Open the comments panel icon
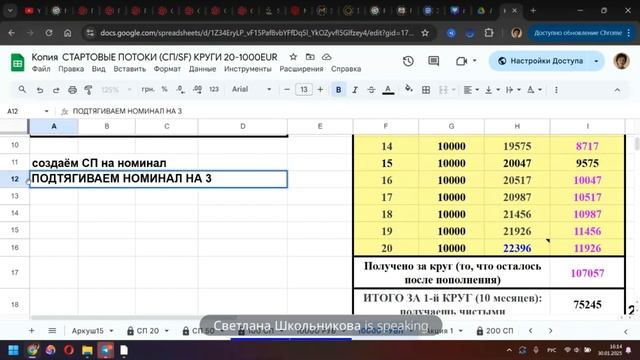The width and height of the screenshot is (640, 360). pyautogui.click(x=433, y=61)
